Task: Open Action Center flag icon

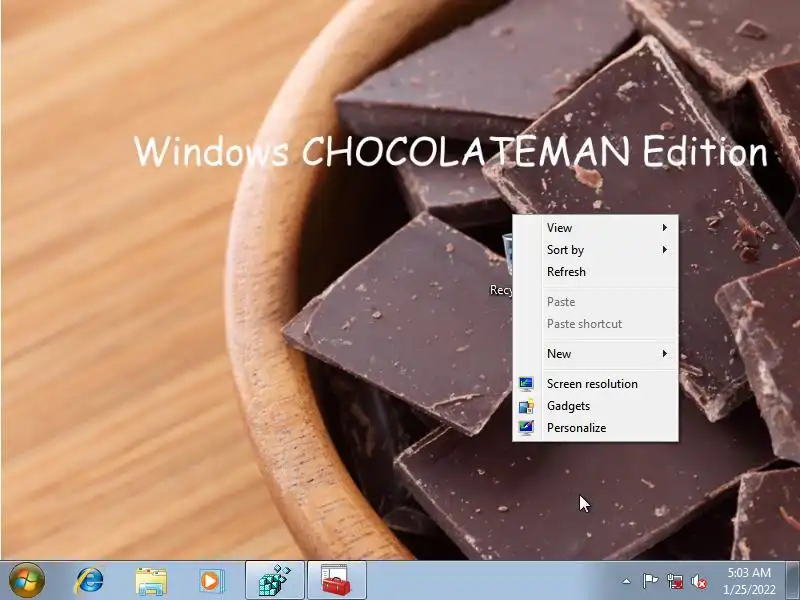Action: click(x=650, y=581)
